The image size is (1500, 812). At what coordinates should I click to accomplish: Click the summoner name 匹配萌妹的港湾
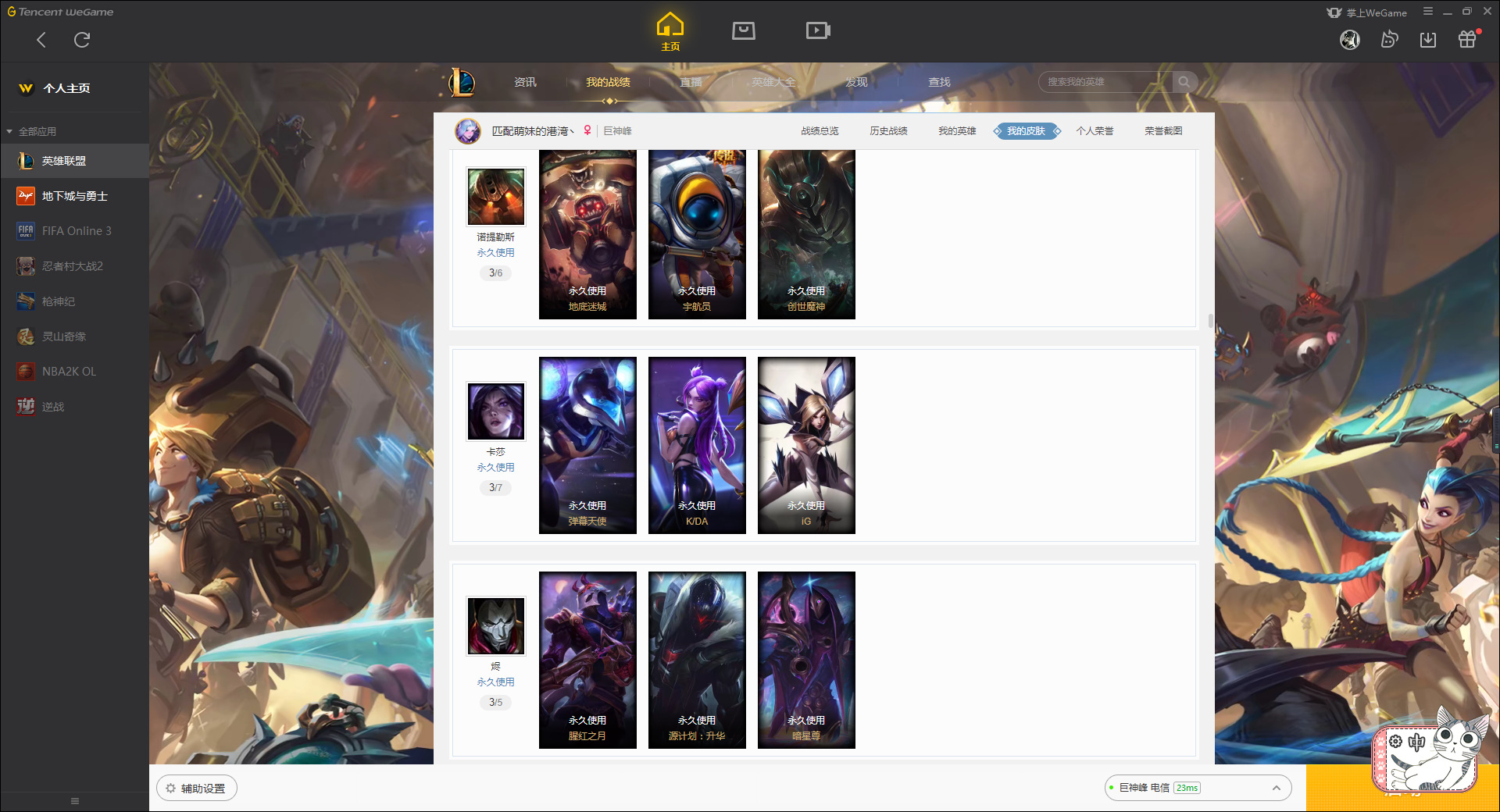(x=533, y=131)
